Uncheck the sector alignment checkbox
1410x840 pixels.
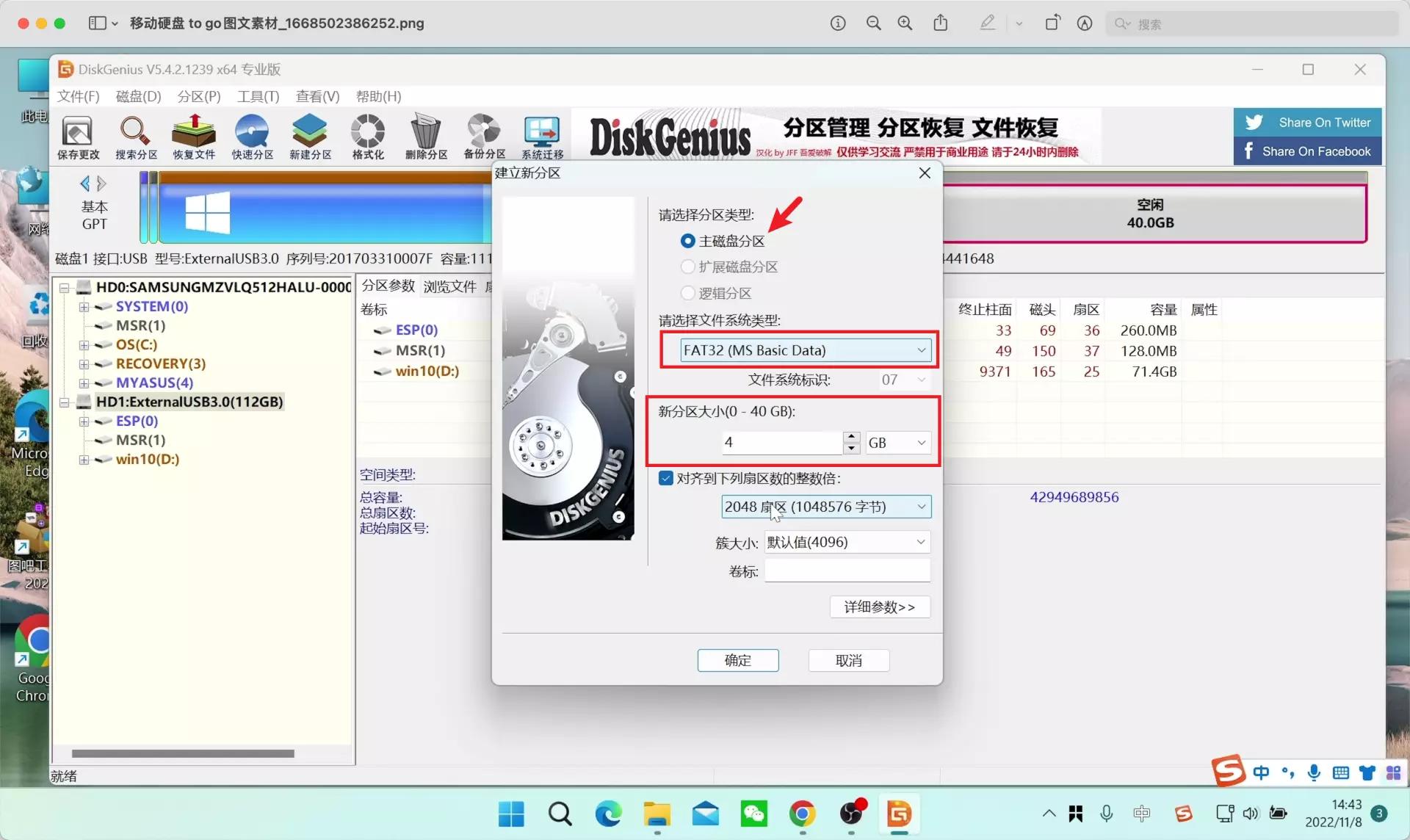(665, 478)
